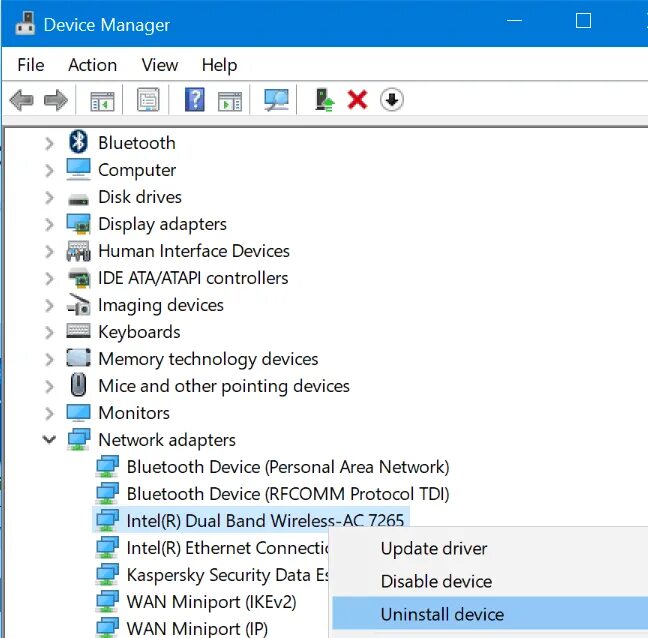
Task: Click the Imaging devices category icon
Action: [78, 305]
